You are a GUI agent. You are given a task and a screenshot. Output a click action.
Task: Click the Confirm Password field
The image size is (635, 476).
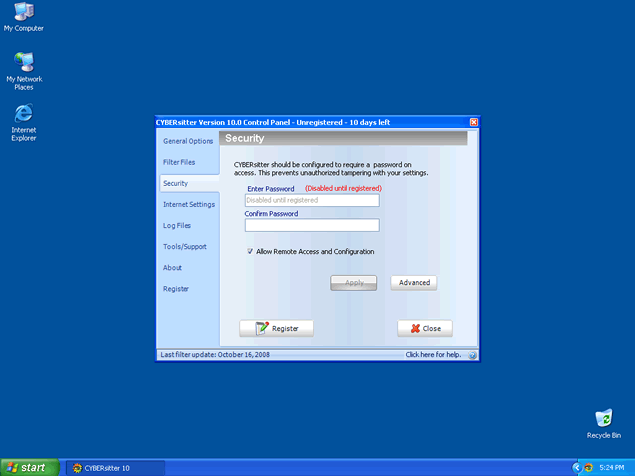point(312,225)
